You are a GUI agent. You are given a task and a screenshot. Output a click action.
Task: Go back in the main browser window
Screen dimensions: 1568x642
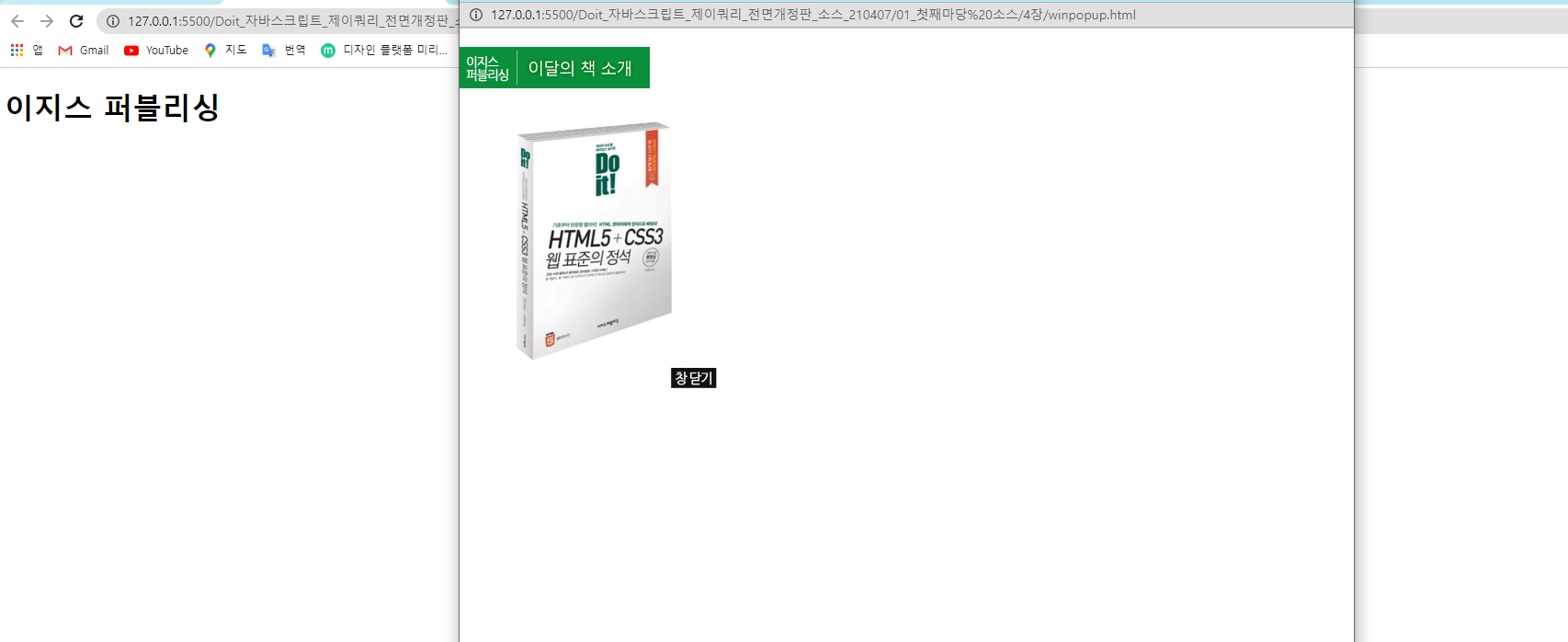click(x=17, y=21)
